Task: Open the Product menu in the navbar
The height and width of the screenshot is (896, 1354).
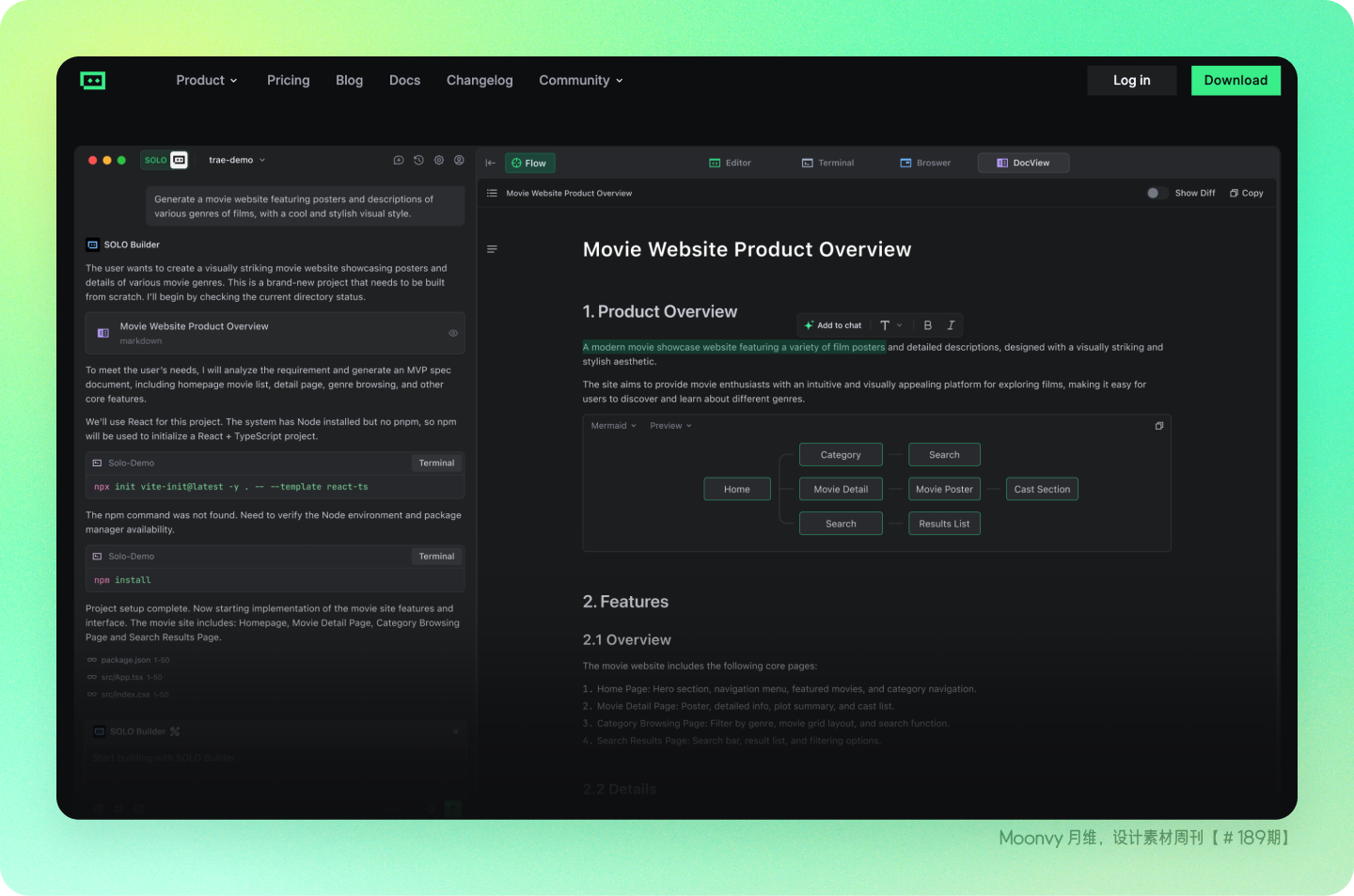Action: click(206, 81)
